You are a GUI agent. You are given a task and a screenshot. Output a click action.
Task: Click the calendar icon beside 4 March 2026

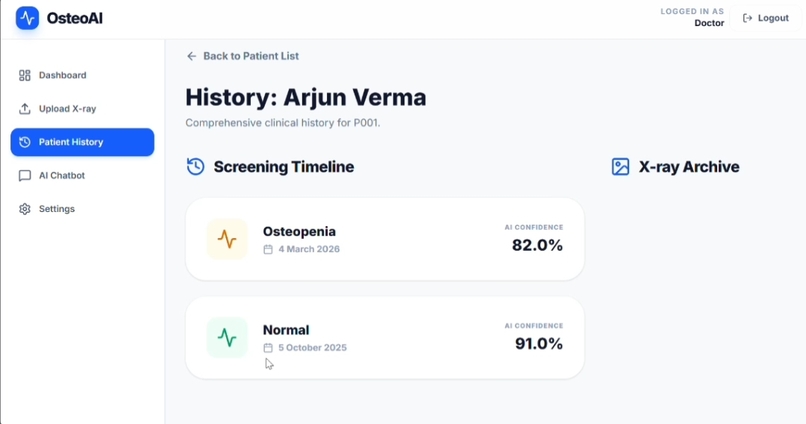(268, 249)
